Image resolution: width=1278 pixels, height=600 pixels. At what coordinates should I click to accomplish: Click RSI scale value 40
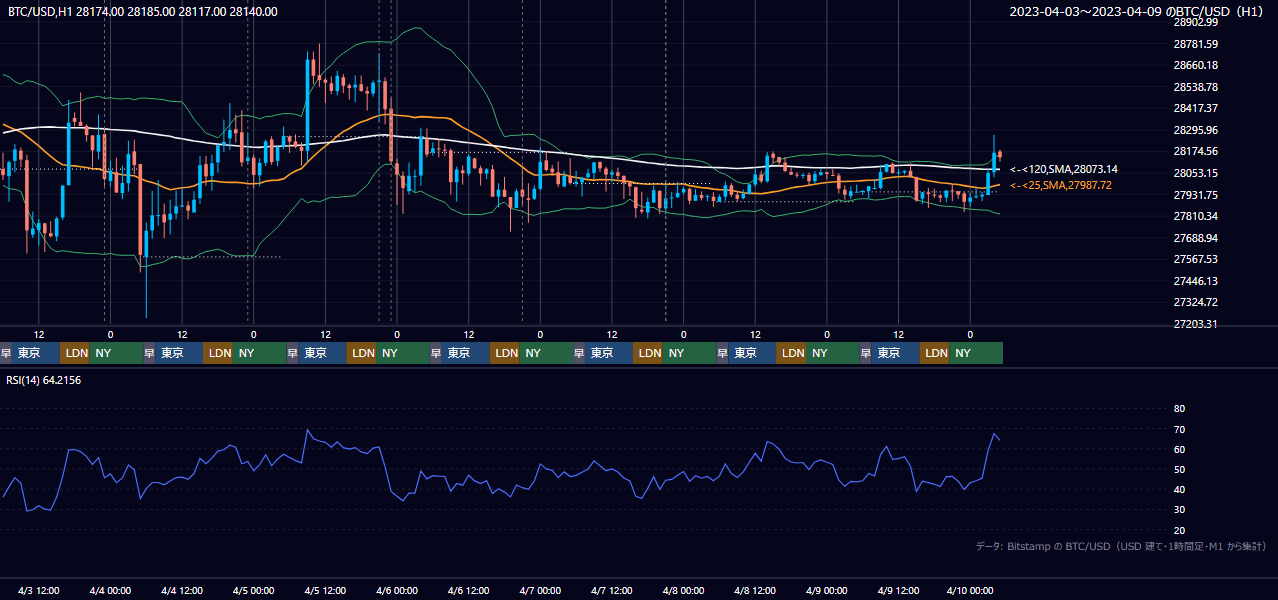[x=1179, y=489]
